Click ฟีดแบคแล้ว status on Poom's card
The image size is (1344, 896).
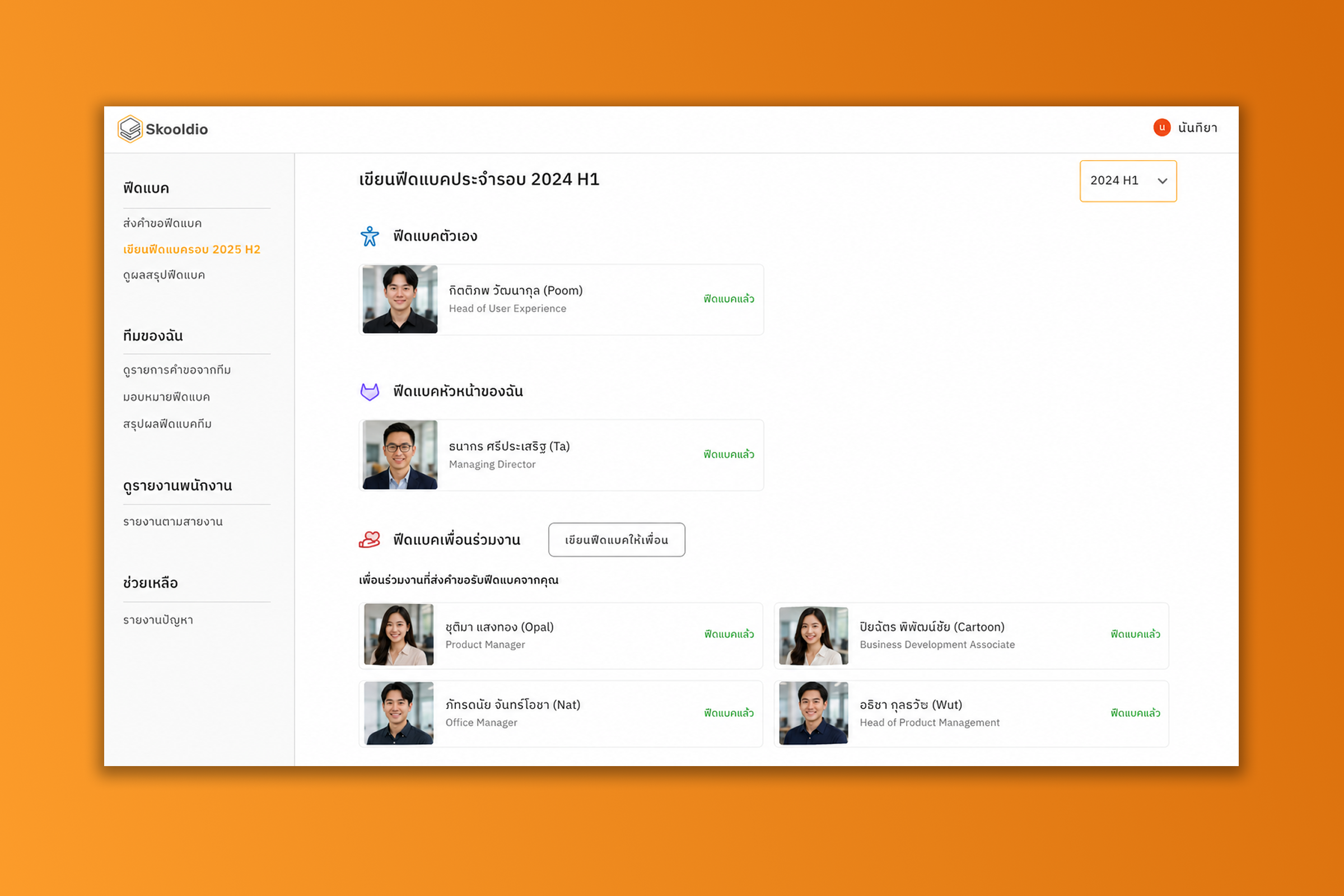[729, 299]
